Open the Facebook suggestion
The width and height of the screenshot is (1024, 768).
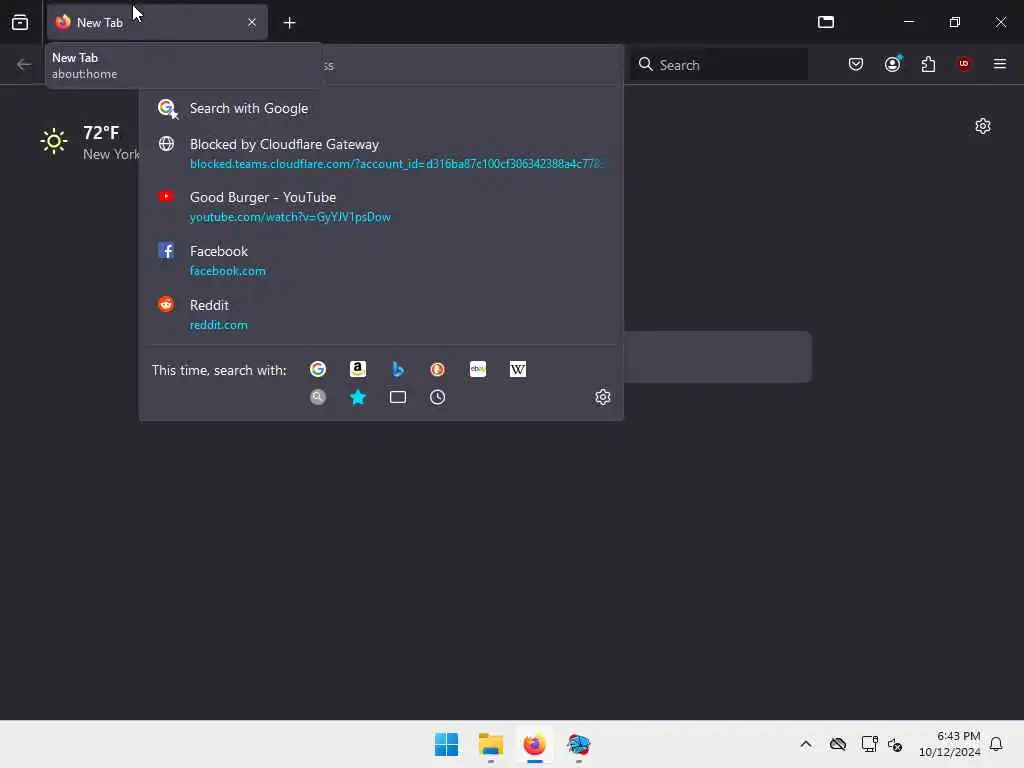coord(381,261)
